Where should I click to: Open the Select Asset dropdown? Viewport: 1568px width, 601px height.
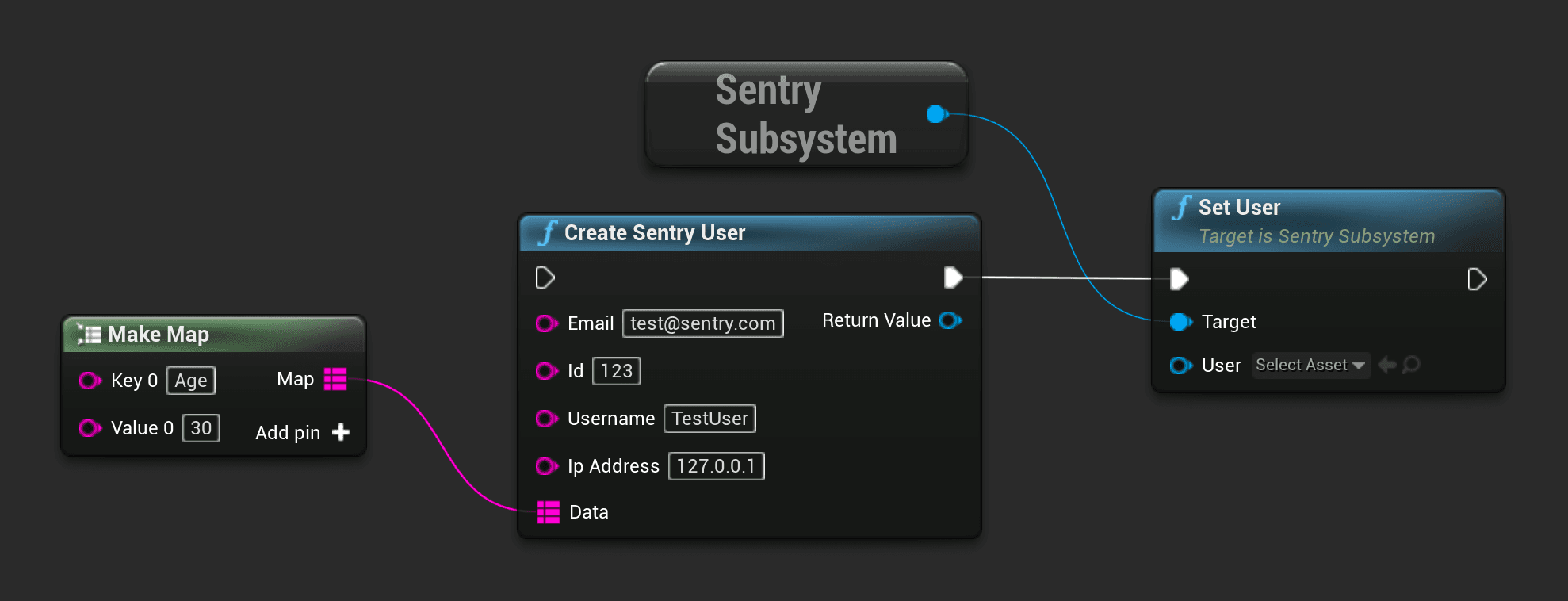[x=1310, y=365]
